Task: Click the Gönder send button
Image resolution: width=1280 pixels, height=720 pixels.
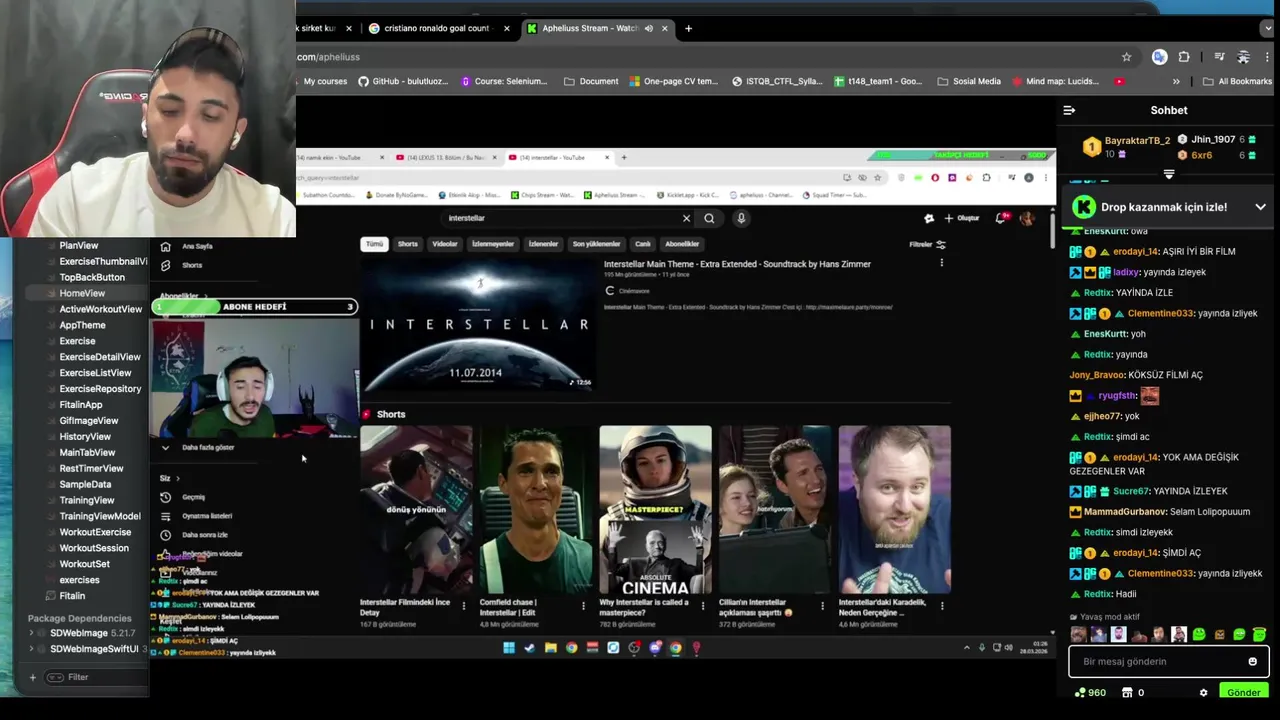Action: (x=1243, y=692)
